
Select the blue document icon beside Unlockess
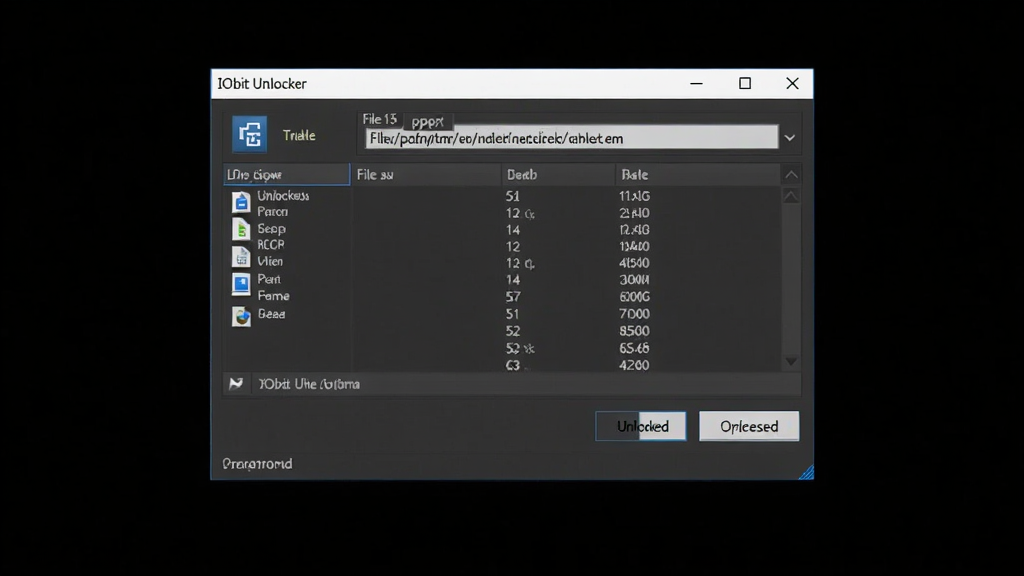pos(241,202)
